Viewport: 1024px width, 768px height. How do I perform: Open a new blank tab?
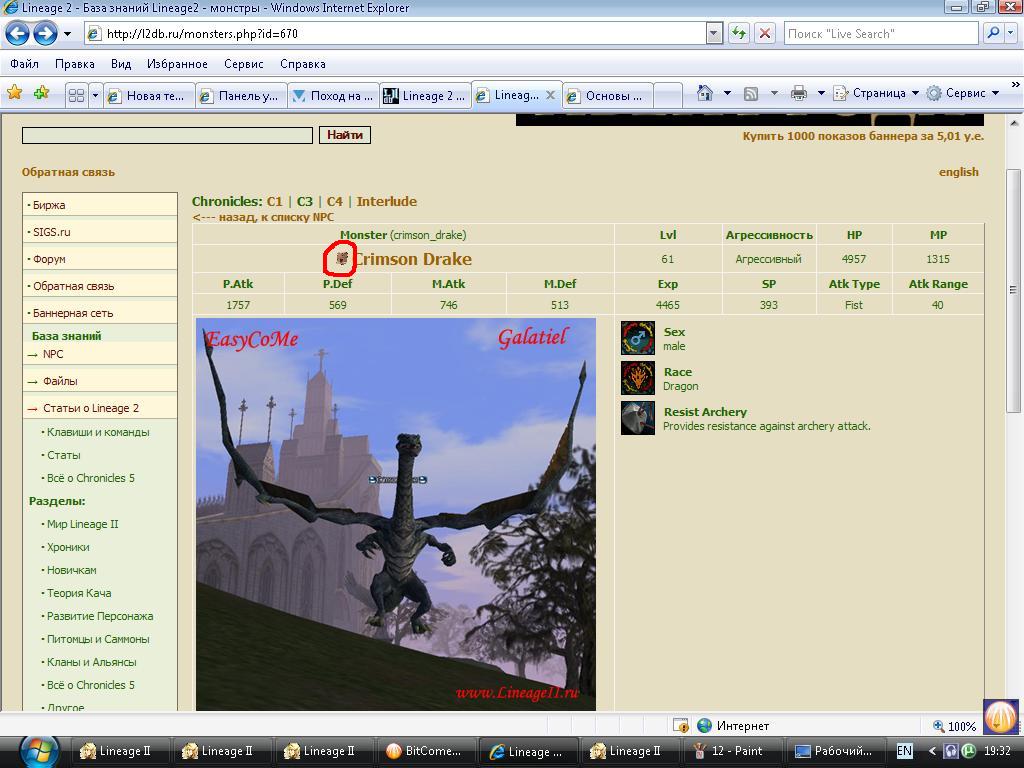click(x=668, y=96)
